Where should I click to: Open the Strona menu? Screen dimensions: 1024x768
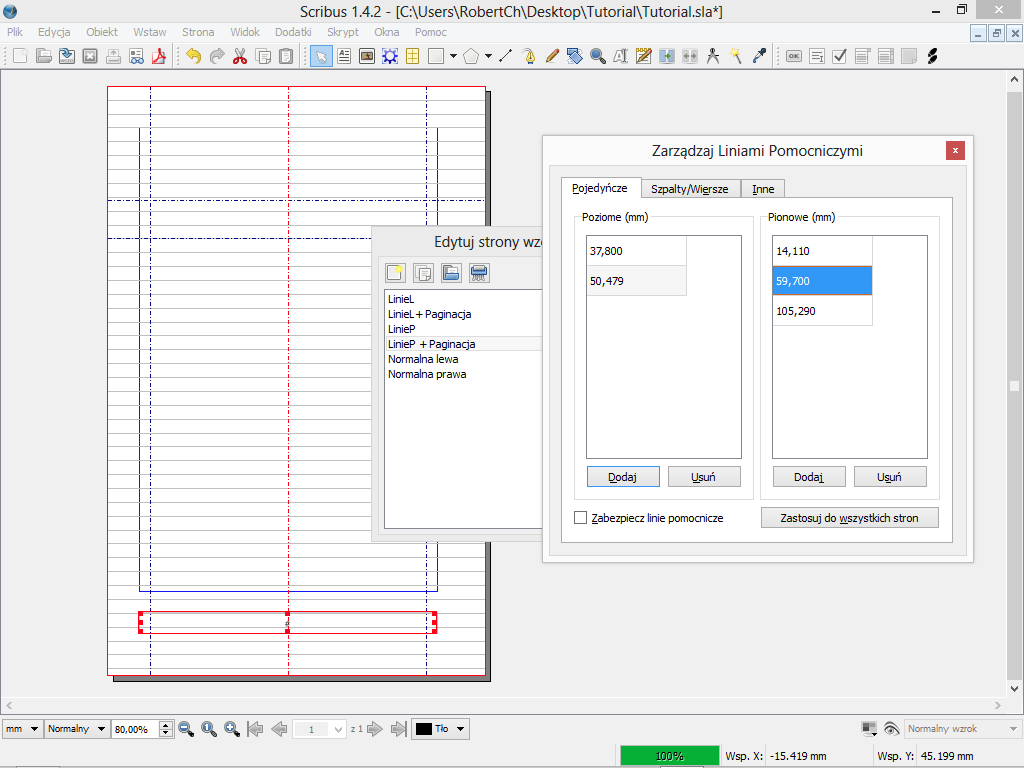(198, 32)
